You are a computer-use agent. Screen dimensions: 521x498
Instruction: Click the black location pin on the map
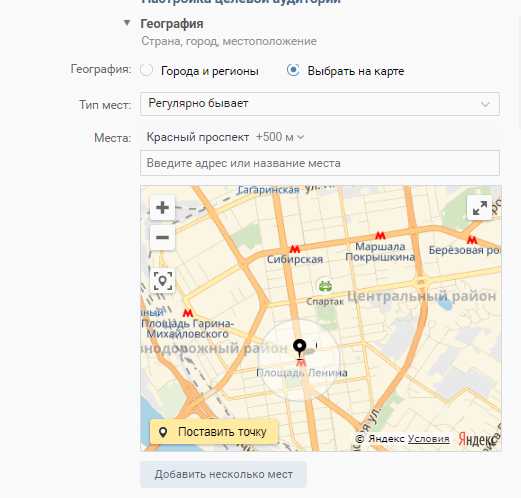[300, 348]
